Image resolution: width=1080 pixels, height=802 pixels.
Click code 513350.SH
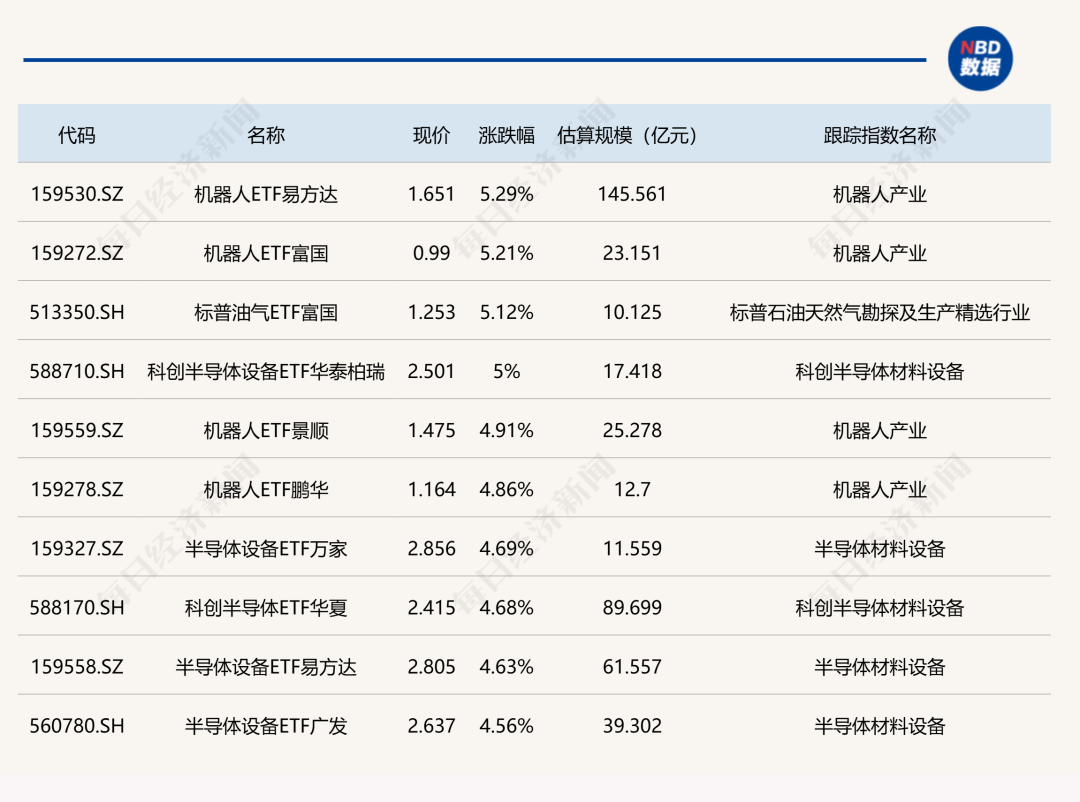coord(76,313)
